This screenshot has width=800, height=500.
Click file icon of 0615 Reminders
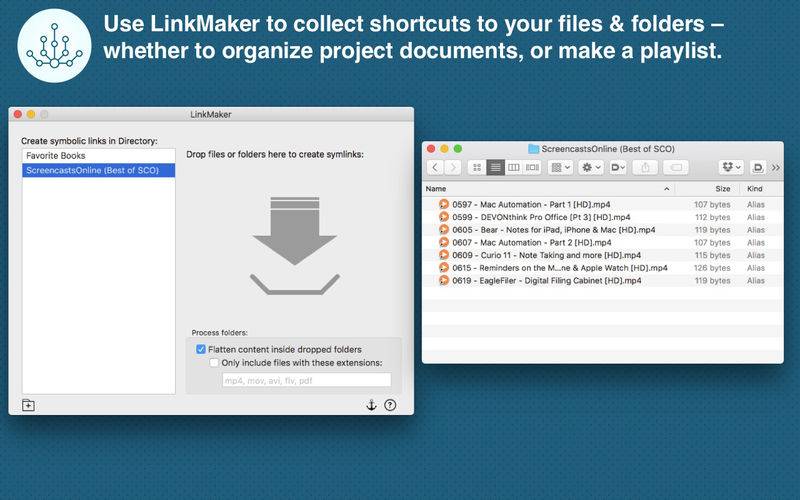(x=444, y=267)
